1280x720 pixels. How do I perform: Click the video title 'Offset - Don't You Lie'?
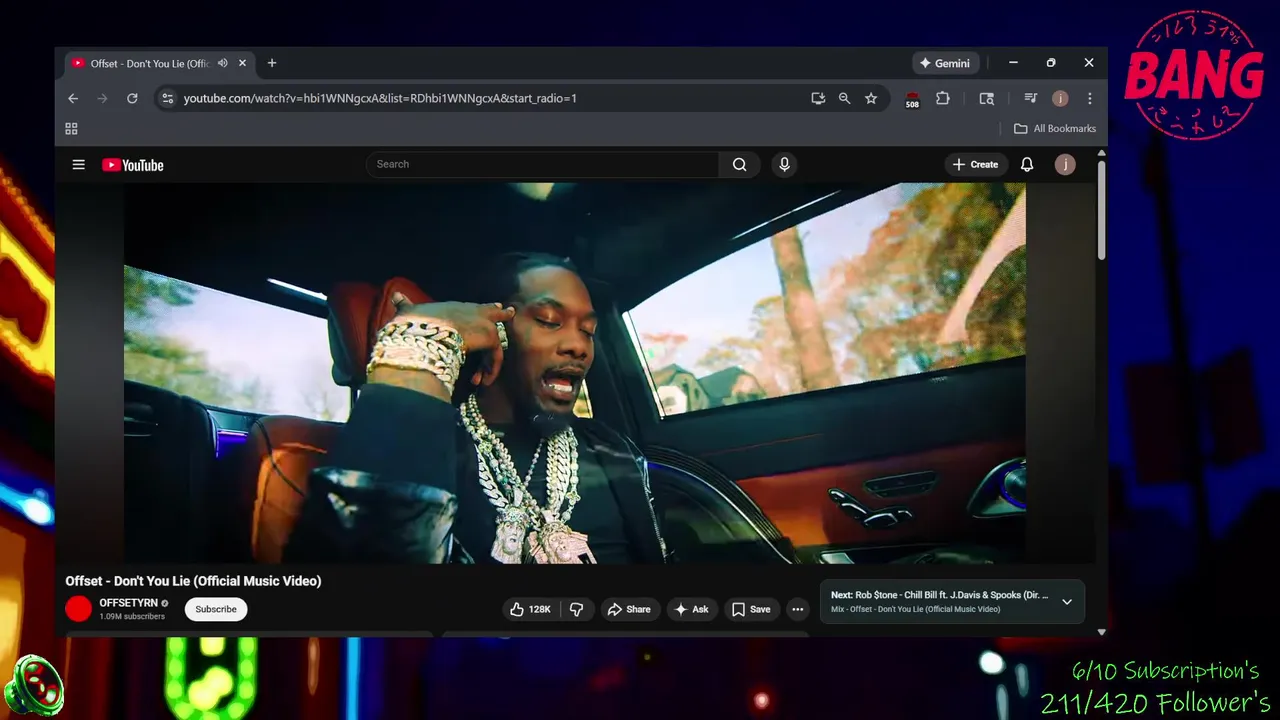pos(193,581)
